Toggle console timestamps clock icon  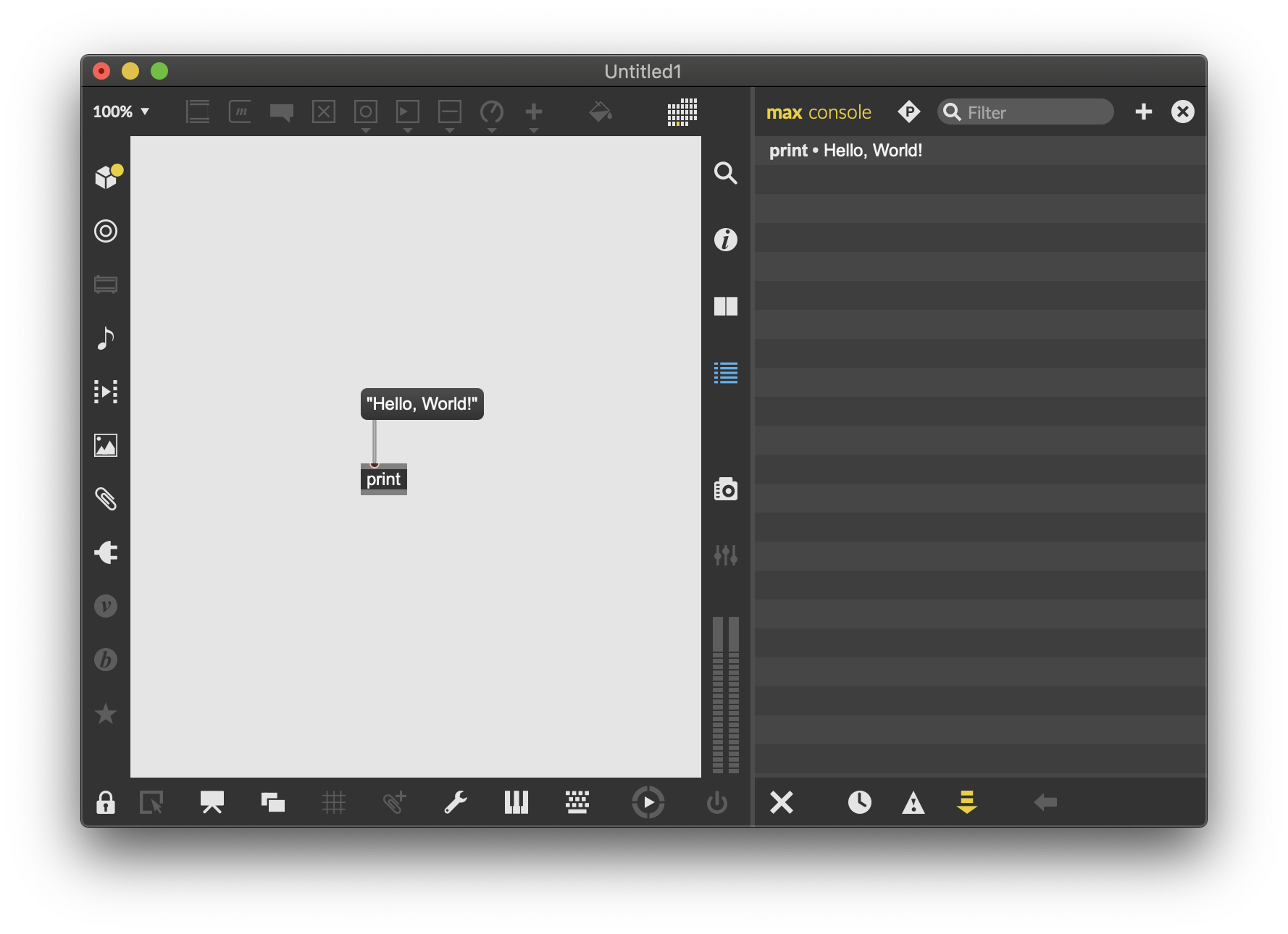click(x=860, y=802)
